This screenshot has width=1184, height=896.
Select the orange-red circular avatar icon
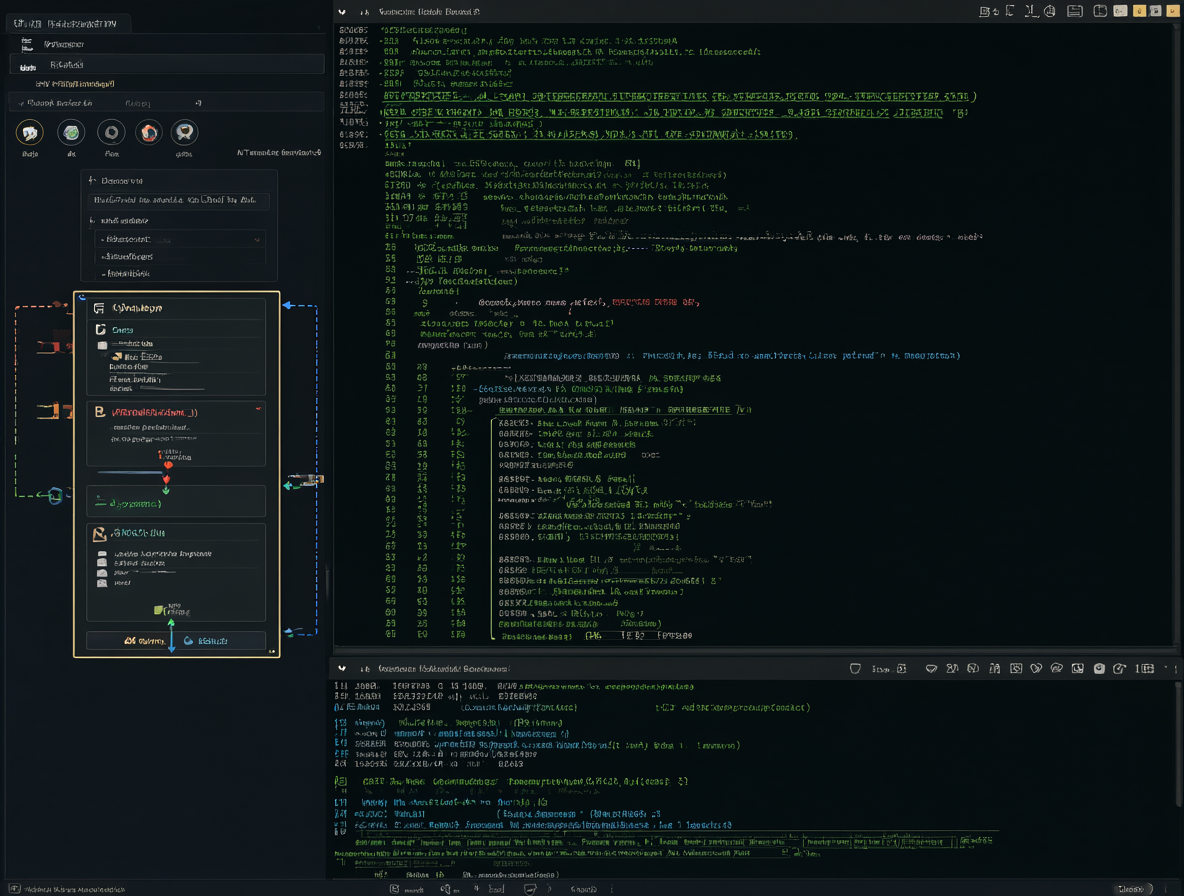coord(149,133)
